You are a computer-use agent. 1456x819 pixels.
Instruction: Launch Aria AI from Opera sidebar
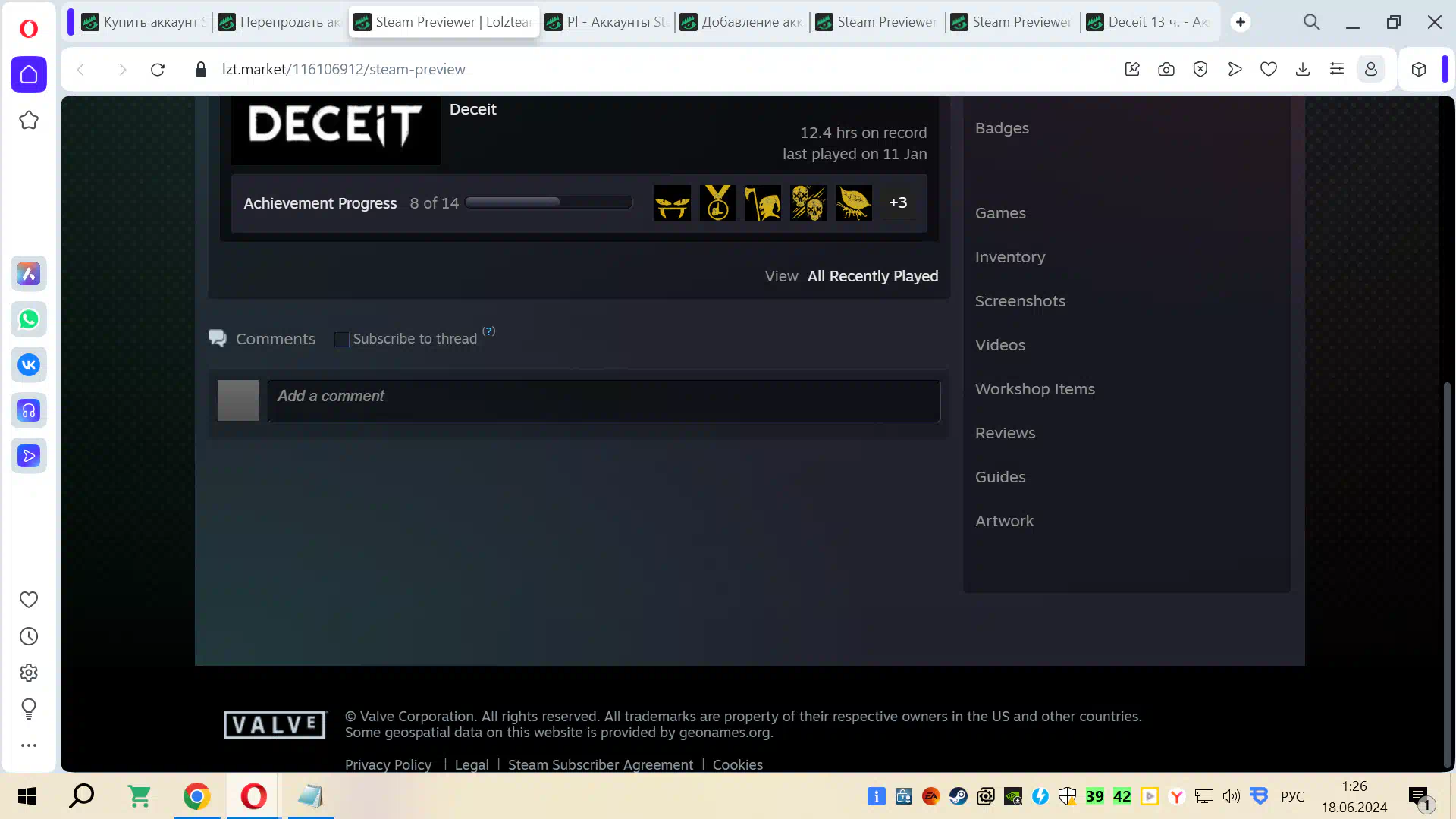(29, 274)
